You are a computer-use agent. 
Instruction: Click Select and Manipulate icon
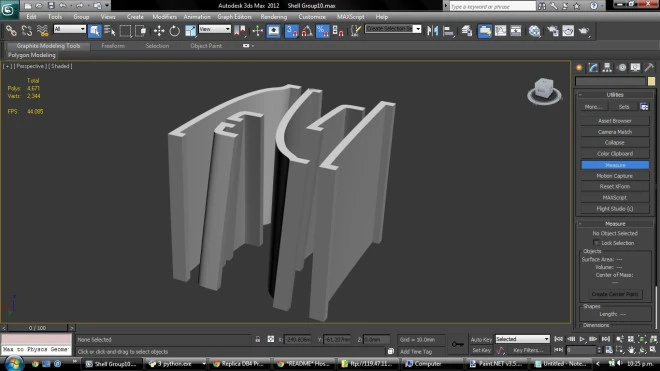pos(258,31)
